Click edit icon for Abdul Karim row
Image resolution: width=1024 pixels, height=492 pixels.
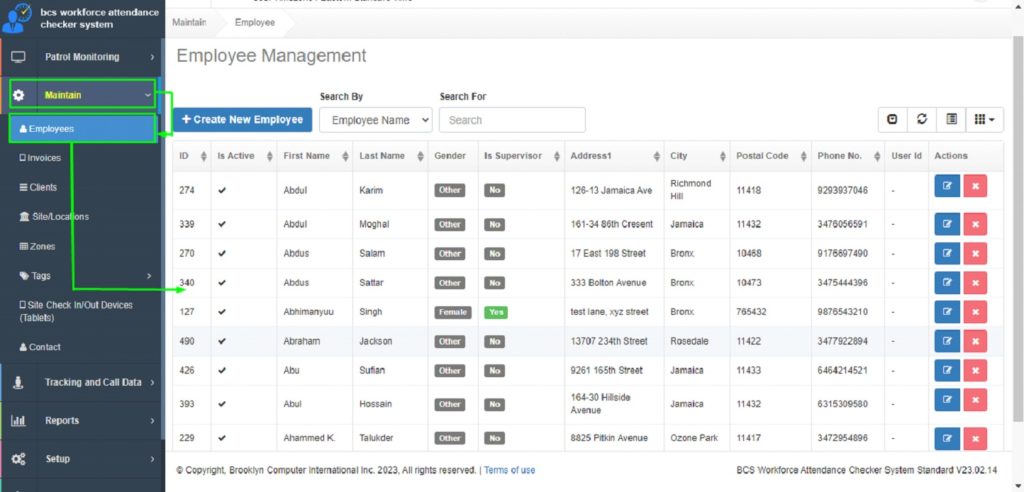[946, 190]
